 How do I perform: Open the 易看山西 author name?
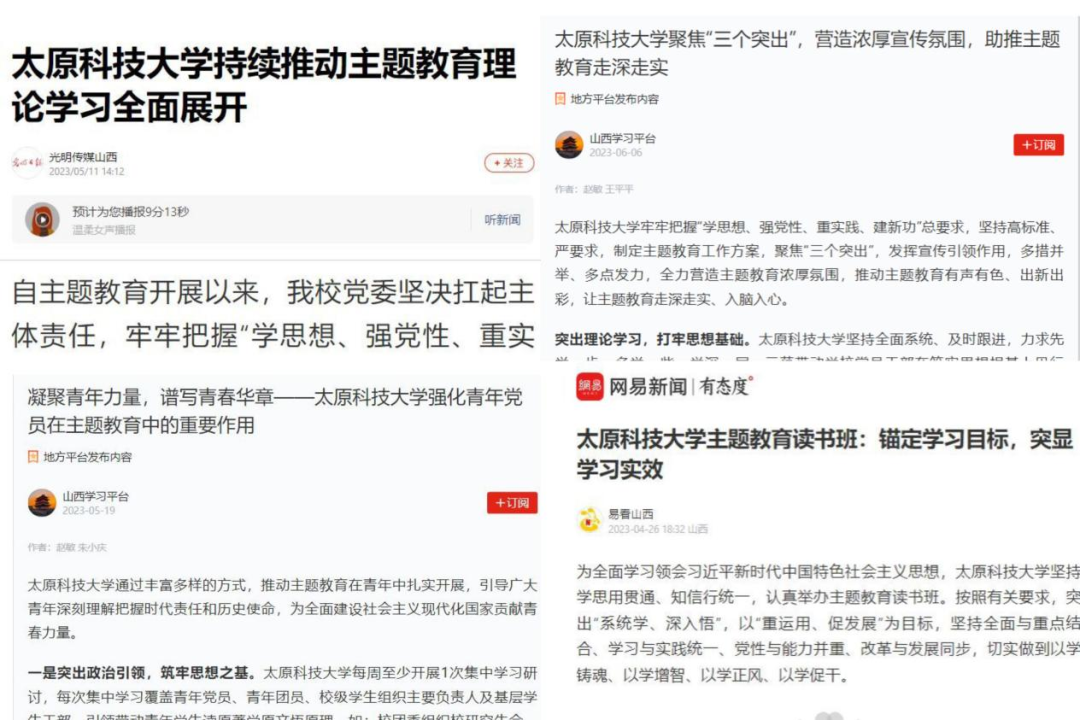[x=630, y=514]
